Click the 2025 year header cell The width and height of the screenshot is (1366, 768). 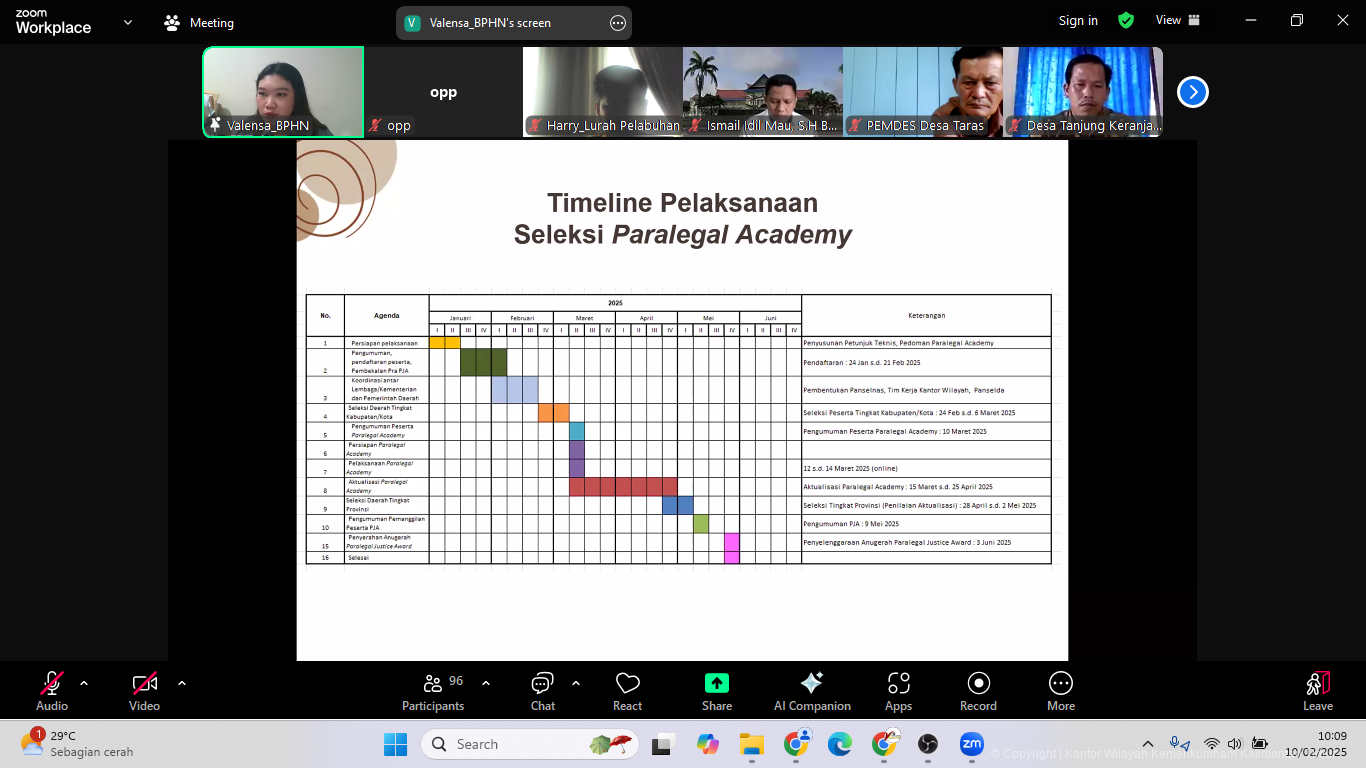click(x=615, y=302)
